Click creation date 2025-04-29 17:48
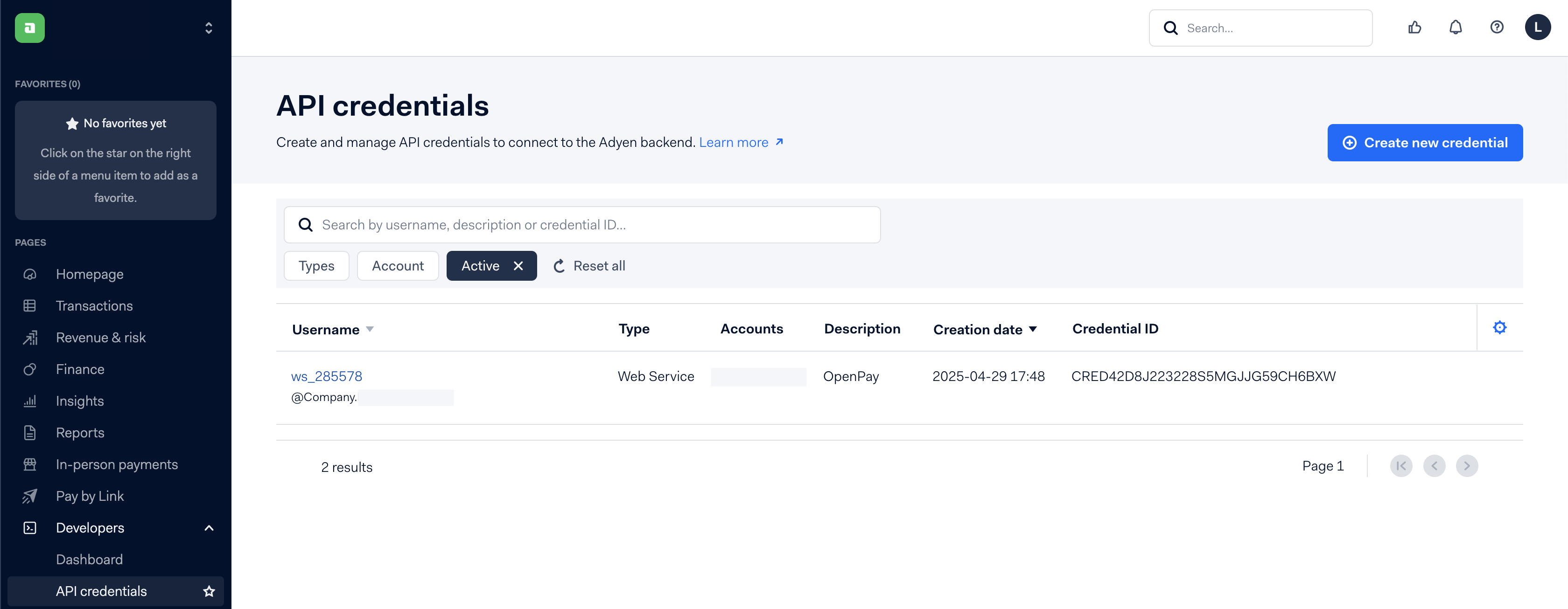The height and width of the screenshot is (609, 1568). (x=988, y=376)
